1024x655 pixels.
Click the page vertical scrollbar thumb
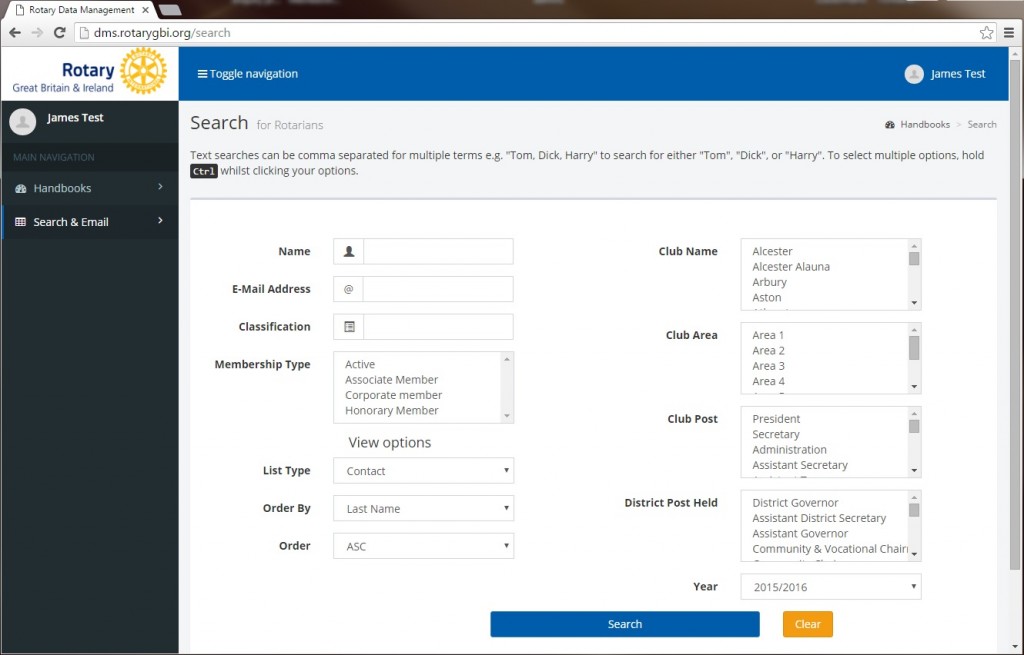click(1014, 313)
